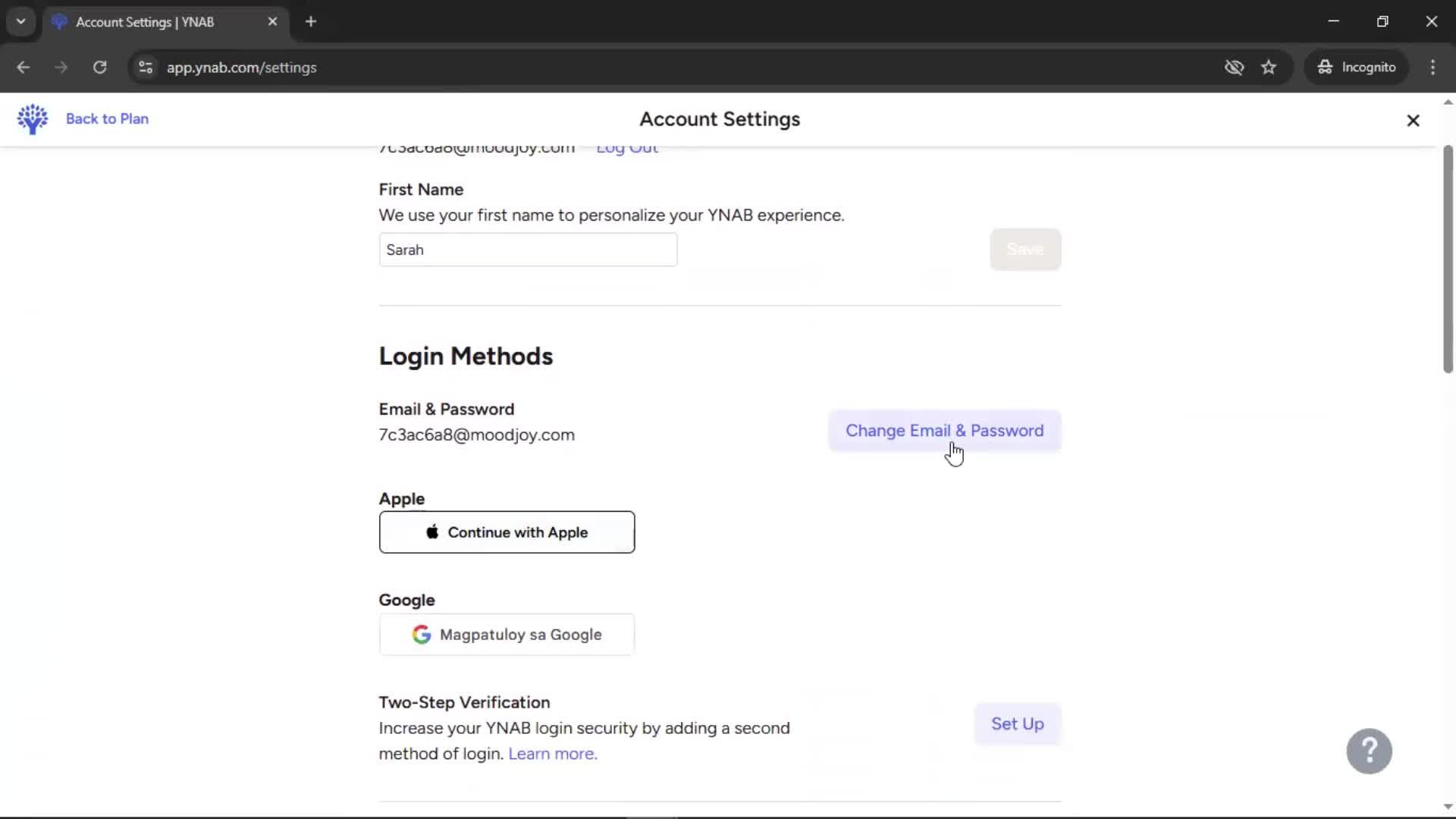Click the Account Settings page title
This screenshot has height=819, width=1456.
click(720, 120)
